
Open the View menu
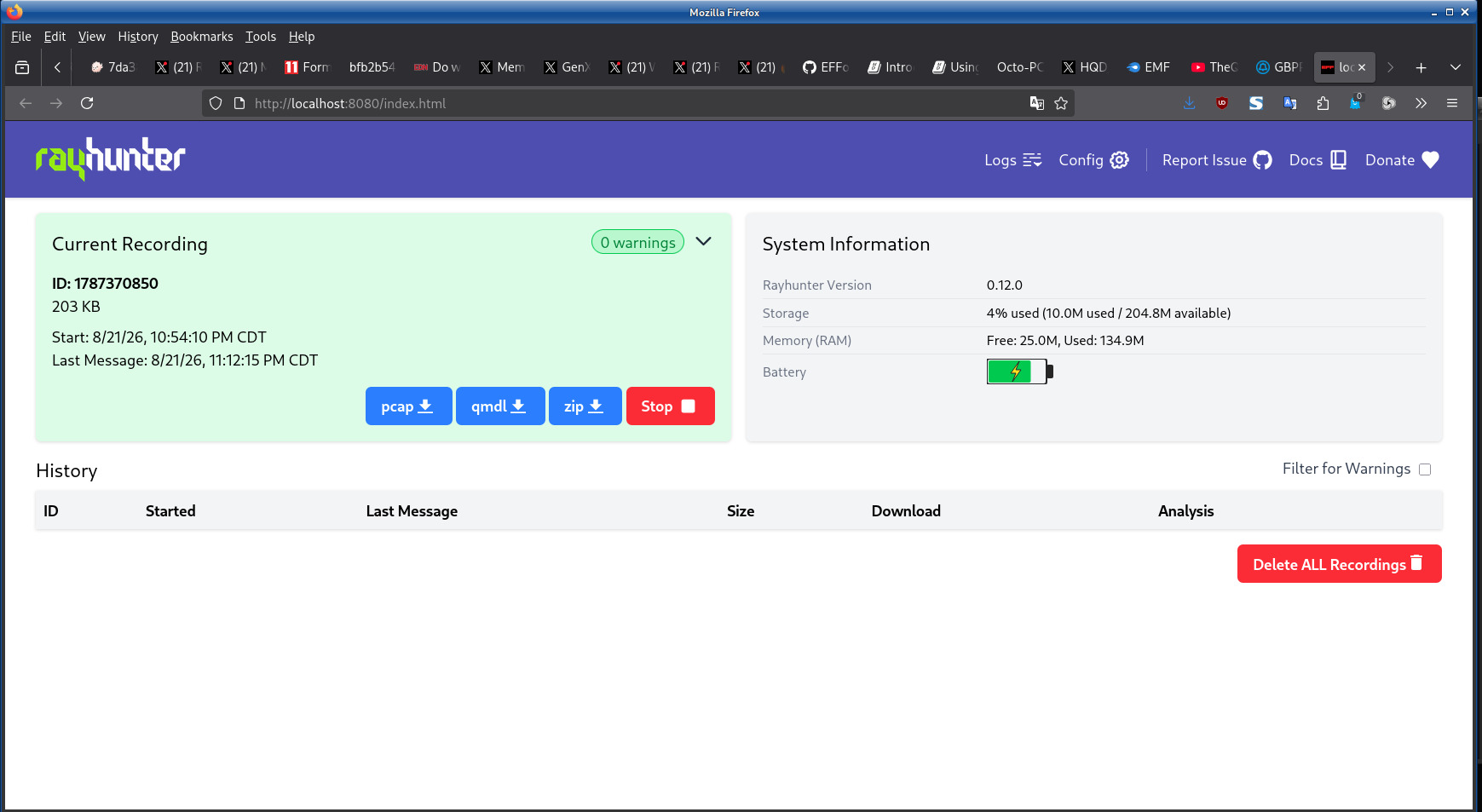click(x=92, y=37)
